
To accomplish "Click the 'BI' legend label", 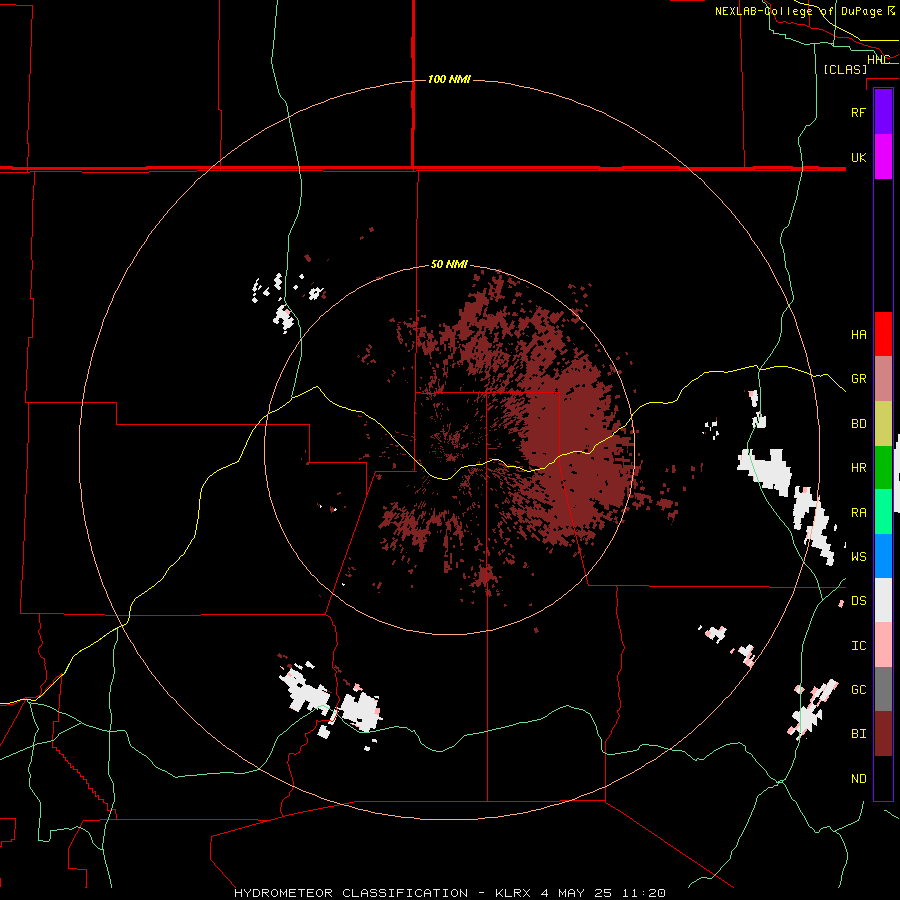I will (858, 734).
